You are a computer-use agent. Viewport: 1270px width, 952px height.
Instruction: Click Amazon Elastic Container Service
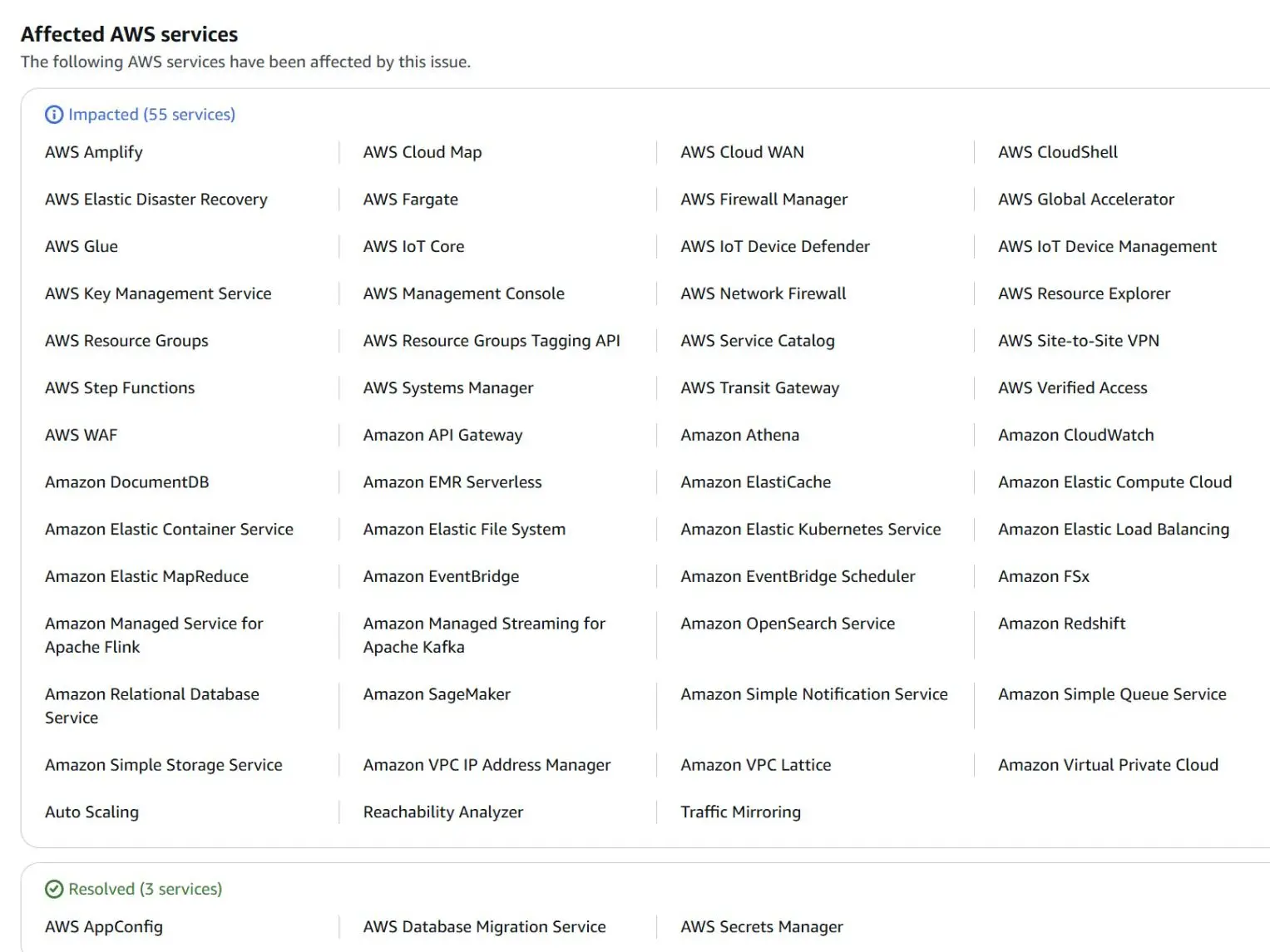point(170,530)
